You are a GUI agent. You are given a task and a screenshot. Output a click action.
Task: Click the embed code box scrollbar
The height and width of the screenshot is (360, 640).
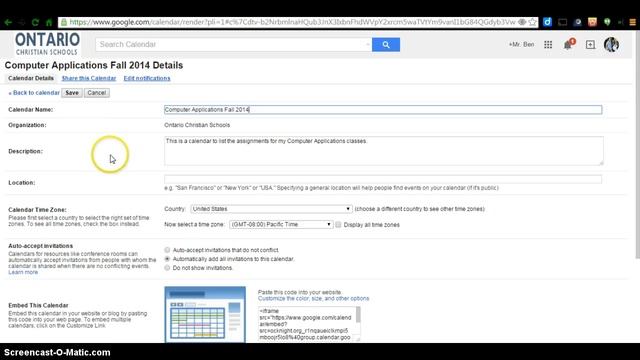[x=358, y=315]
